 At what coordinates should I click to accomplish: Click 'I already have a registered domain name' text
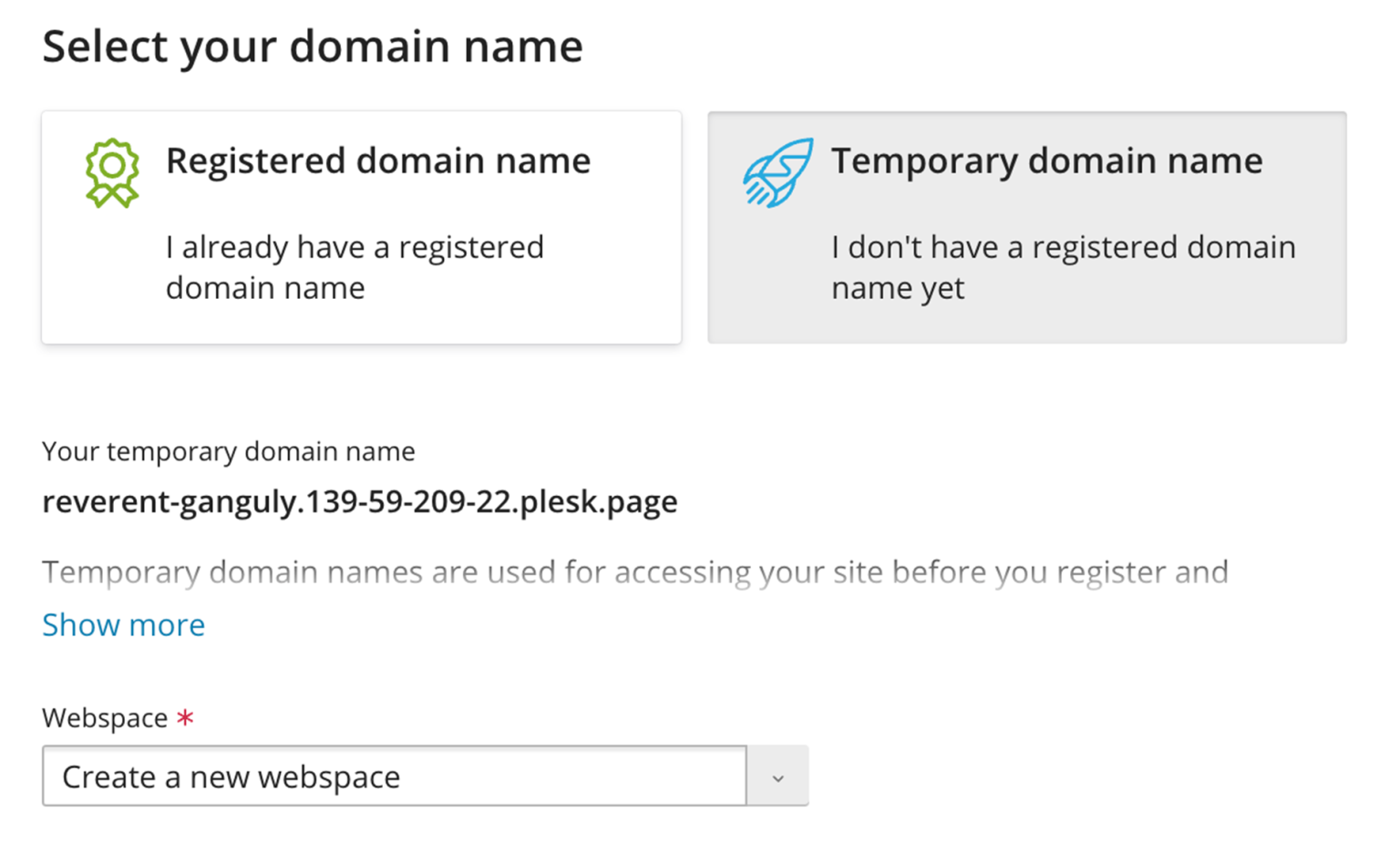[x=355, y=266]
